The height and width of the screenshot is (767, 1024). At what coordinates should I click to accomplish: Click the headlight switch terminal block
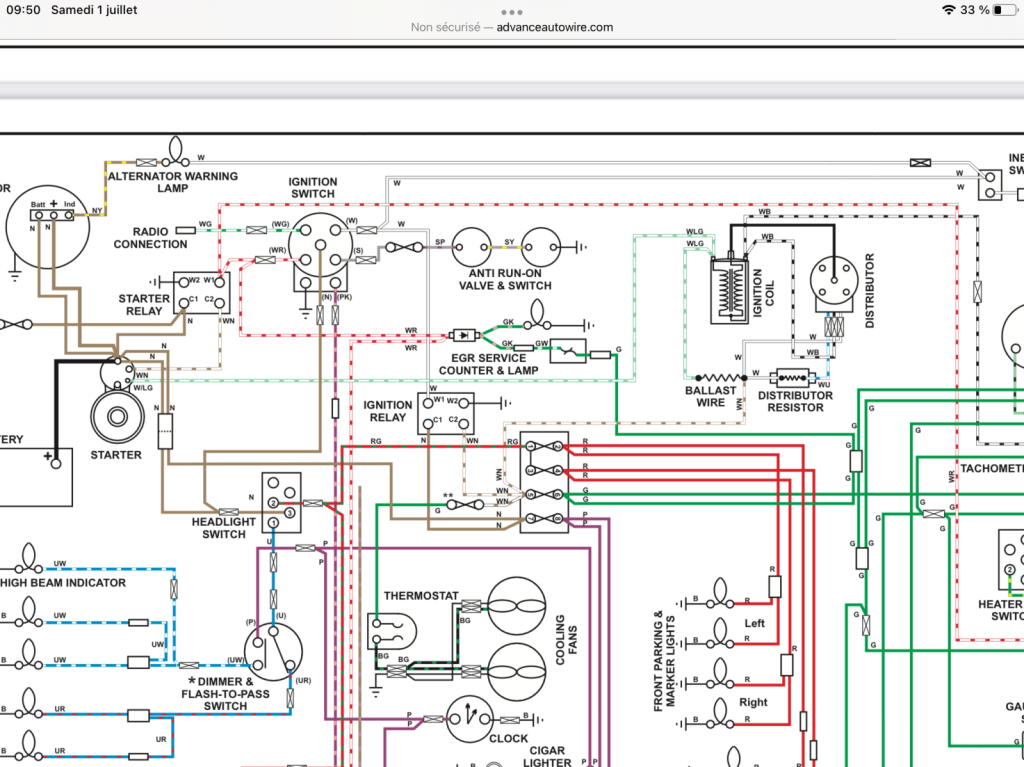coord(281,502)
